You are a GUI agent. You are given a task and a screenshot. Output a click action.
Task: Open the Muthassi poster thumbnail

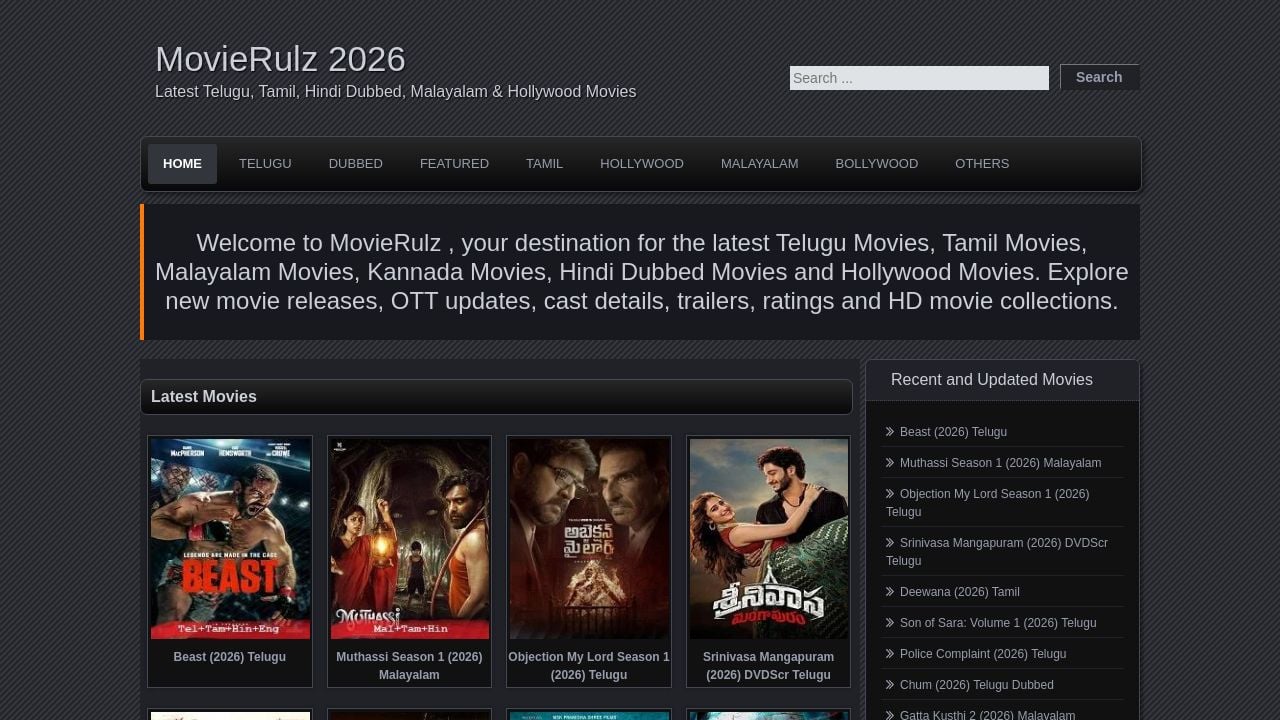tap(410, 538)
